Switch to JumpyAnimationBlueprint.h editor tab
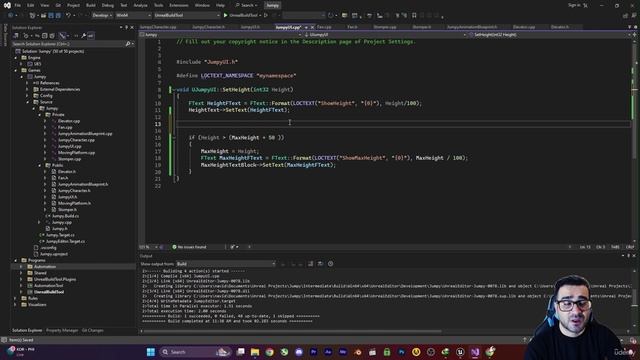Image resolution: width=640 pixels, height=360 pixels. click(472, 27)
